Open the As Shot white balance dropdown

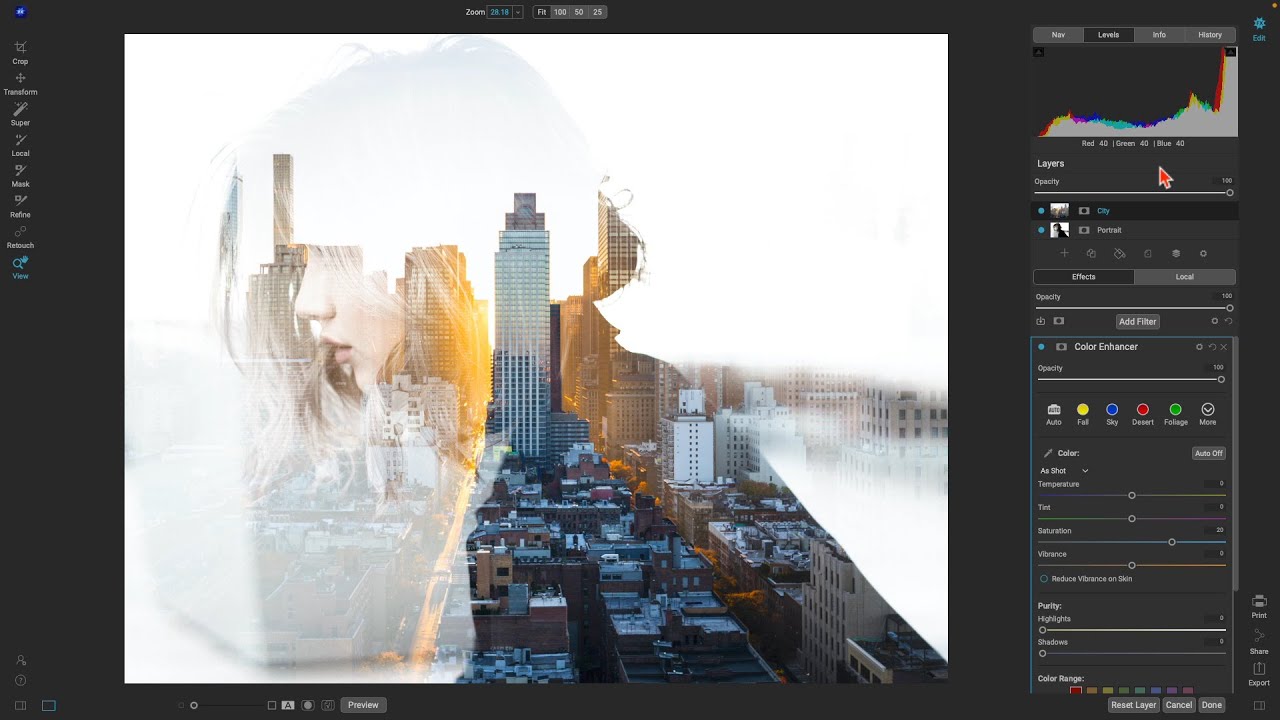click(1064, 471)
